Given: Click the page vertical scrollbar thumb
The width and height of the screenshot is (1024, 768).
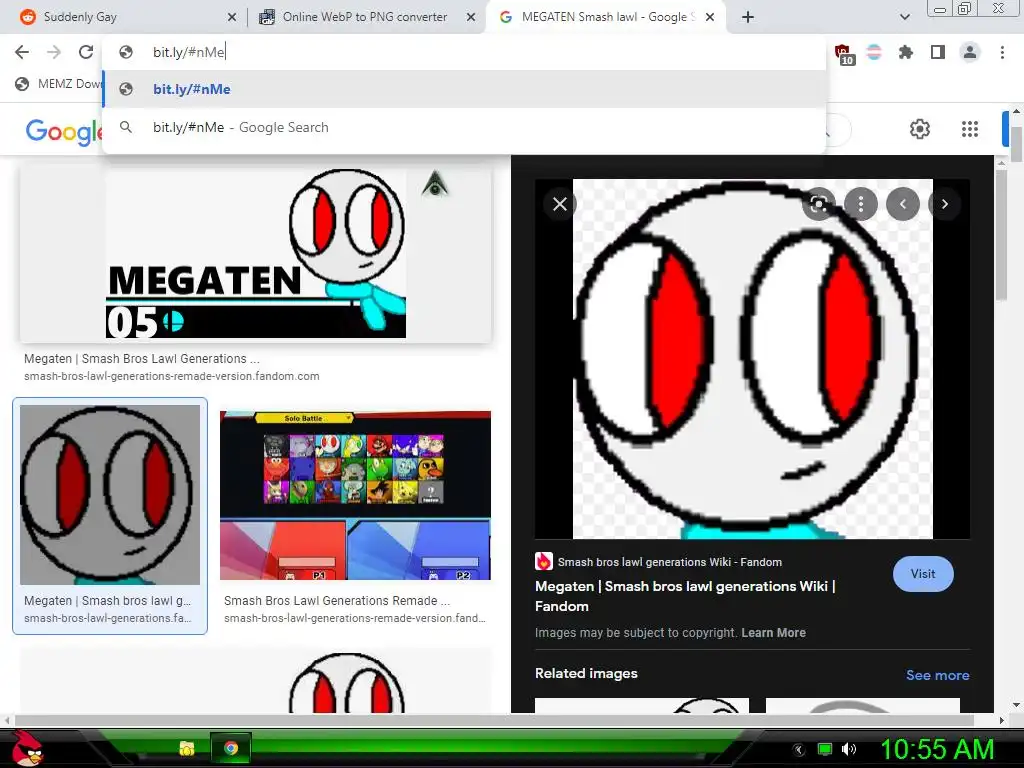Looking at the screenshot, I should coord(1016,144).
